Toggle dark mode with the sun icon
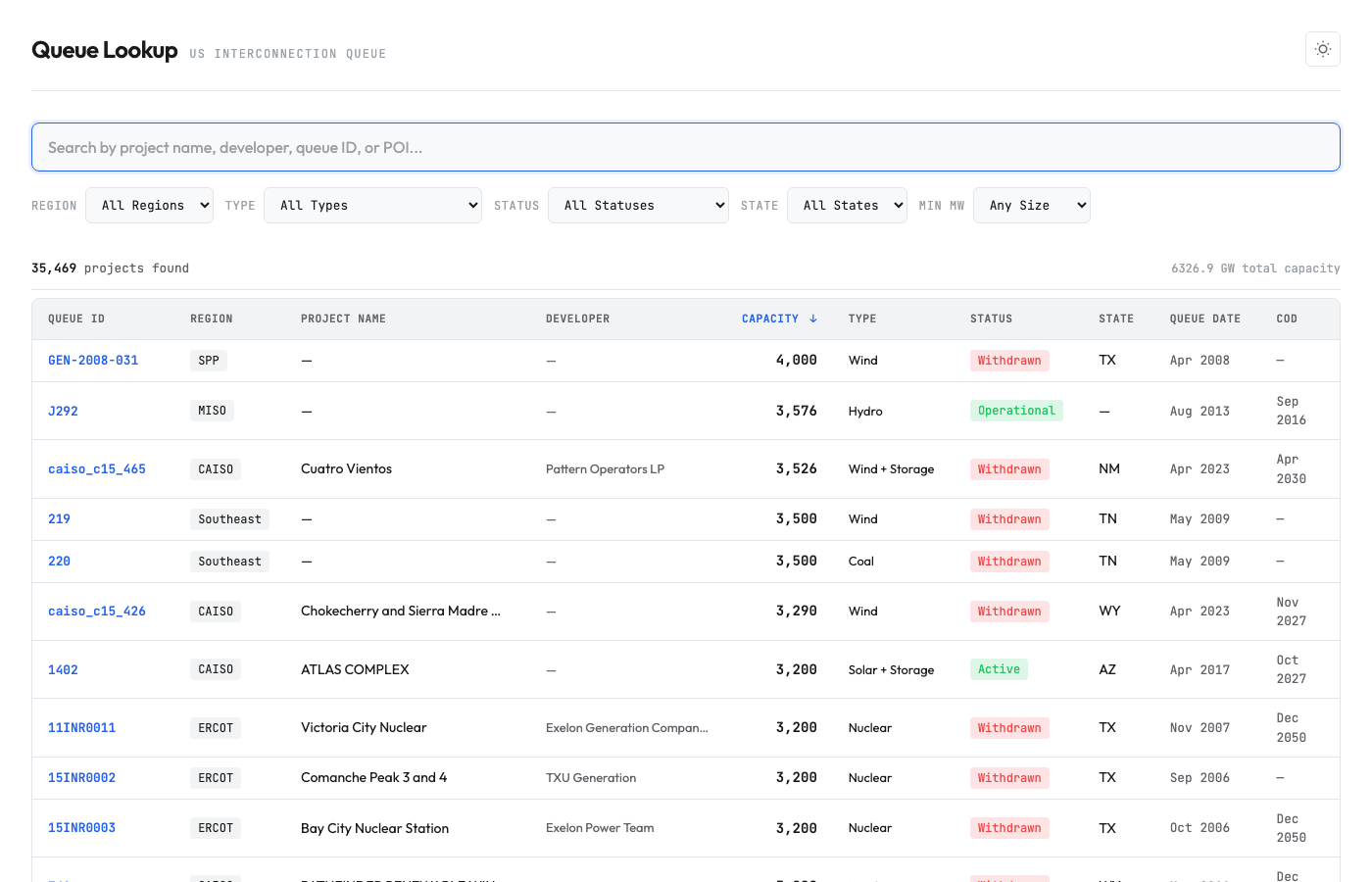 pyautogui.click(x=1322, y=49)
